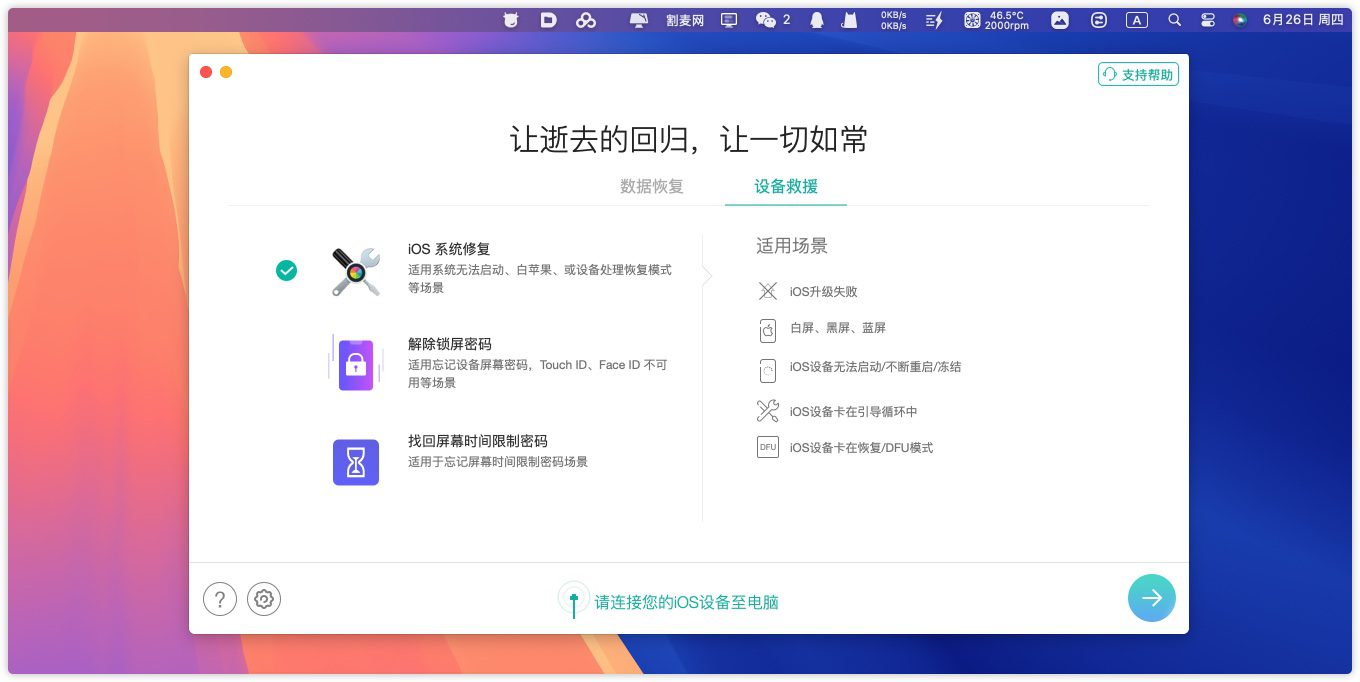Screen dimensions: 1360x682
Task: Toggle the green checkmark for iOS 系统修复
Action: [x=287, y=271]
